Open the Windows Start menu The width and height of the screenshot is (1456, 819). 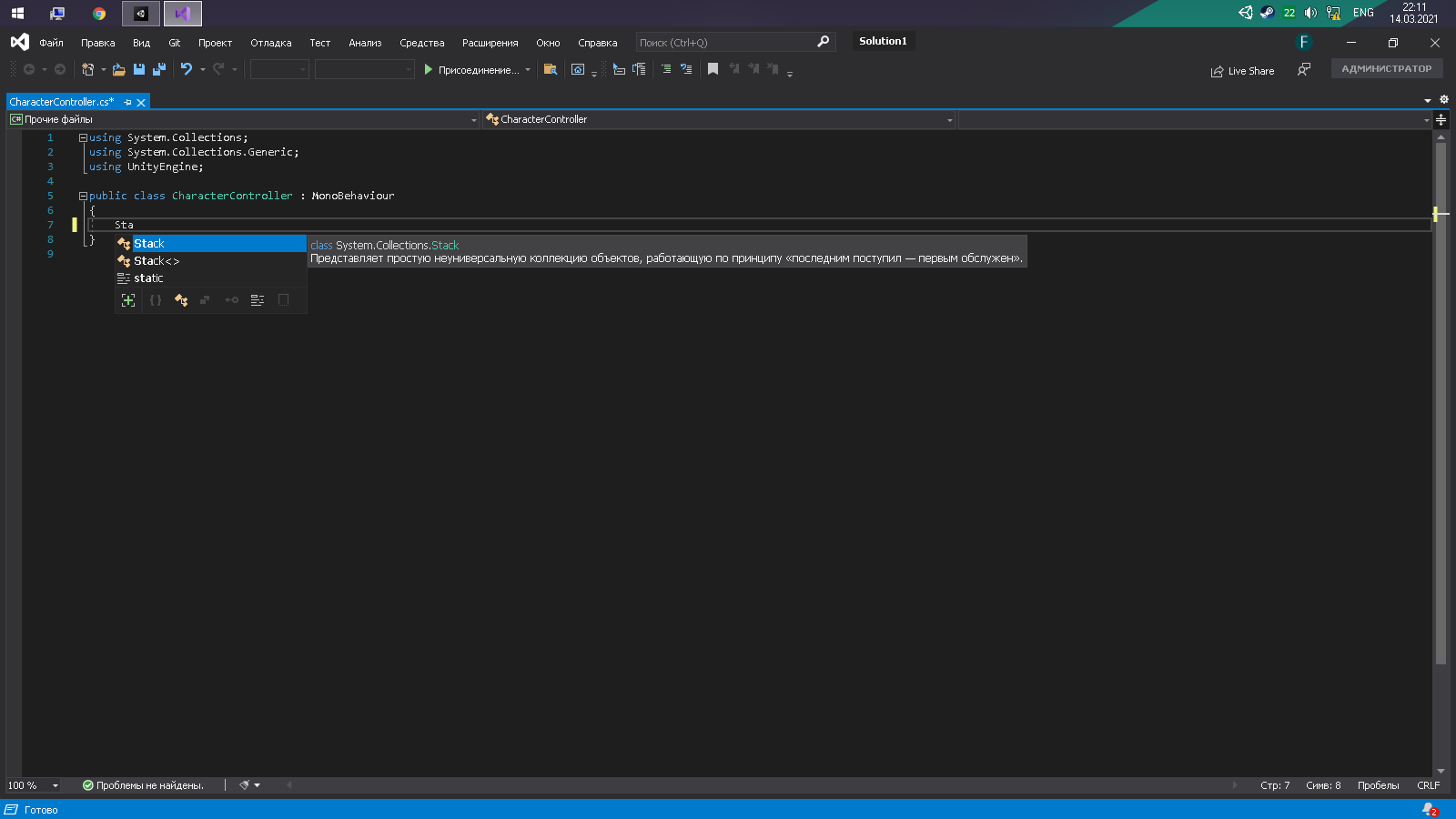click(17, 14)
